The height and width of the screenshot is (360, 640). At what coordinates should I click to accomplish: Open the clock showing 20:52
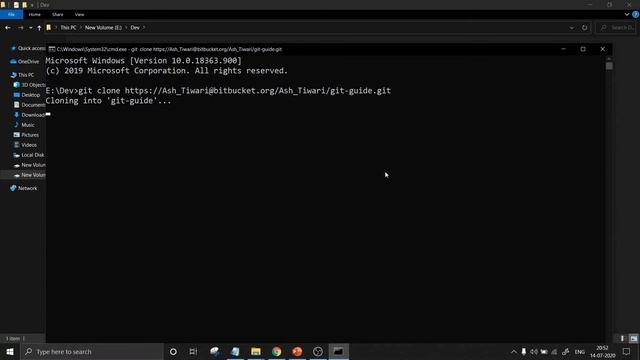click(x=602, y=351)
